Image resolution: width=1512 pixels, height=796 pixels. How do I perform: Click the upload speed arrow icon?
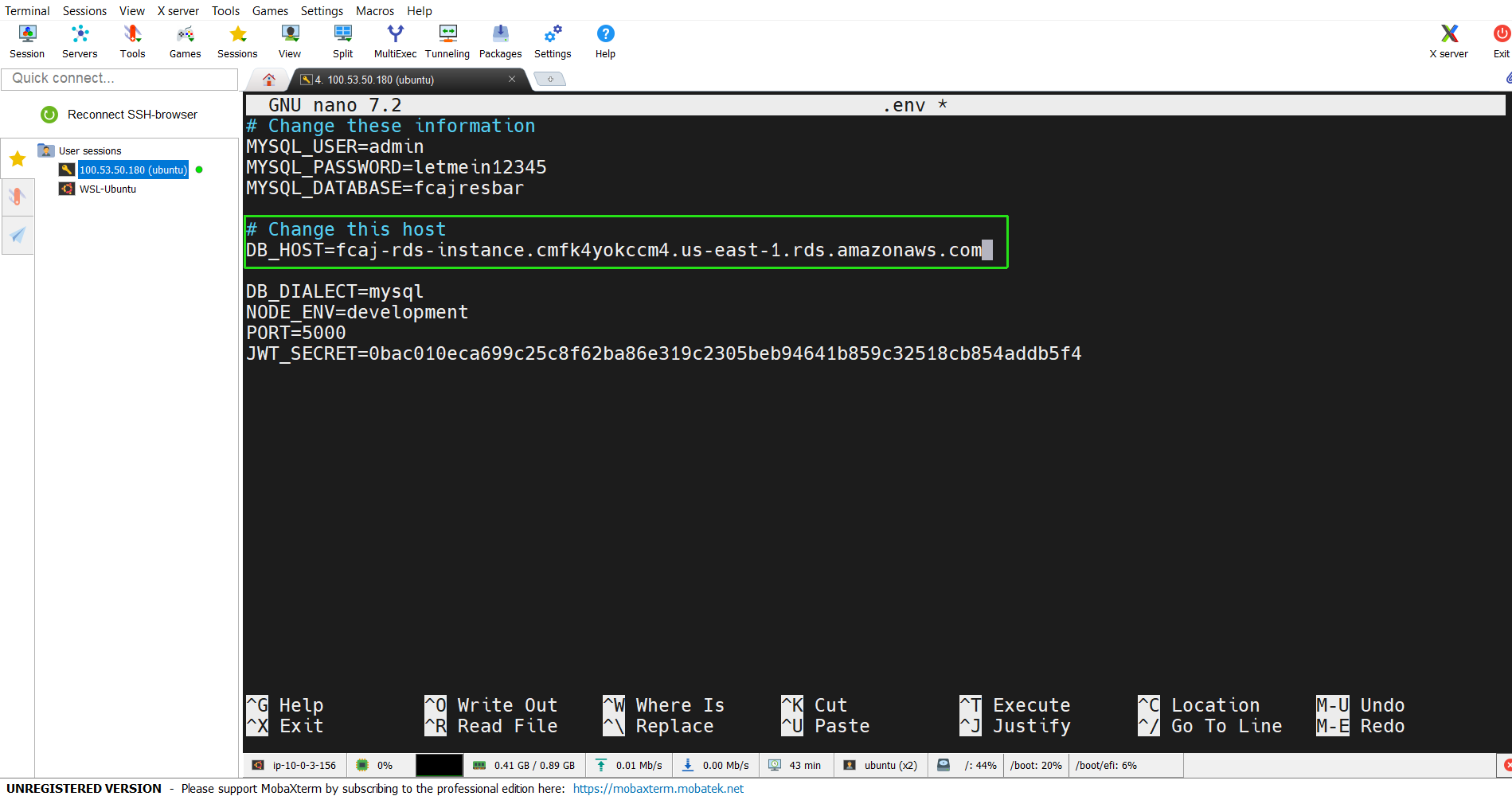(601, 765)
